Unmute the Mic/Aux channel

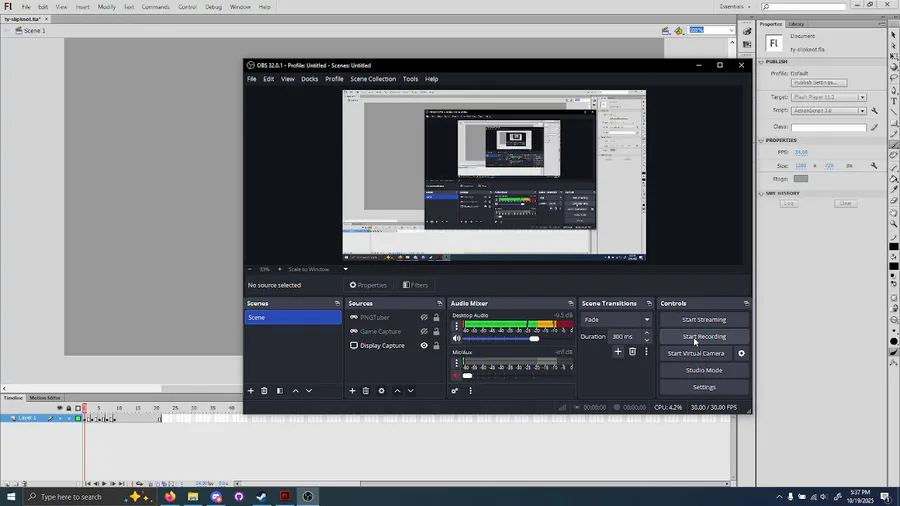[x=456, y=376]
